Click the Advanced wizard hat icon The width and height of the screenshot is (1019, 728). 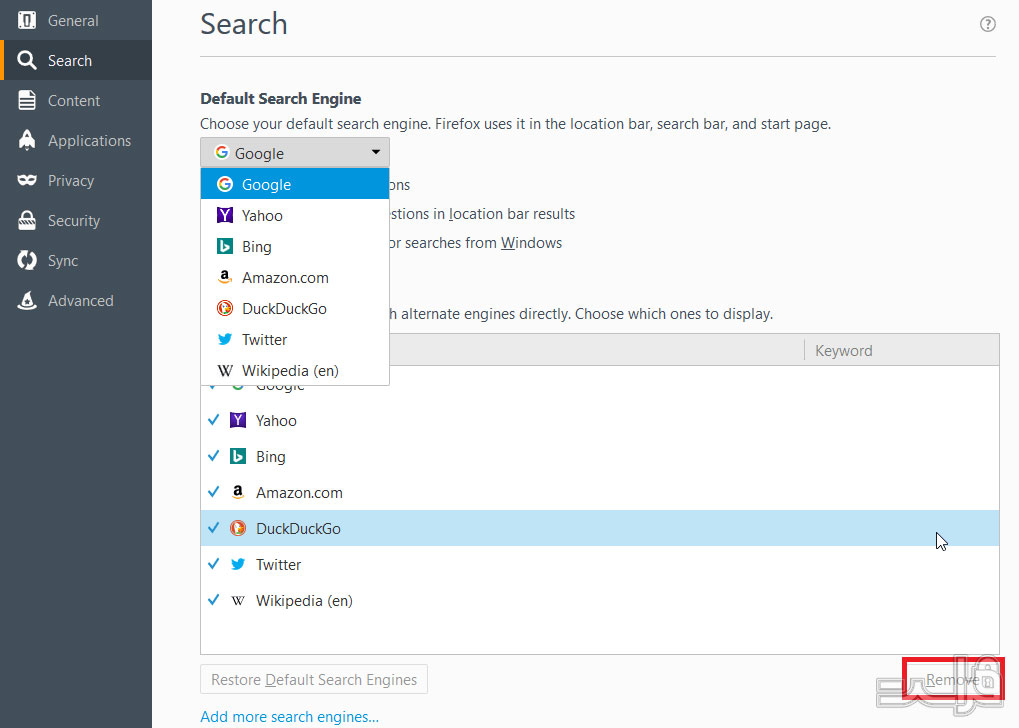(27, 300)
